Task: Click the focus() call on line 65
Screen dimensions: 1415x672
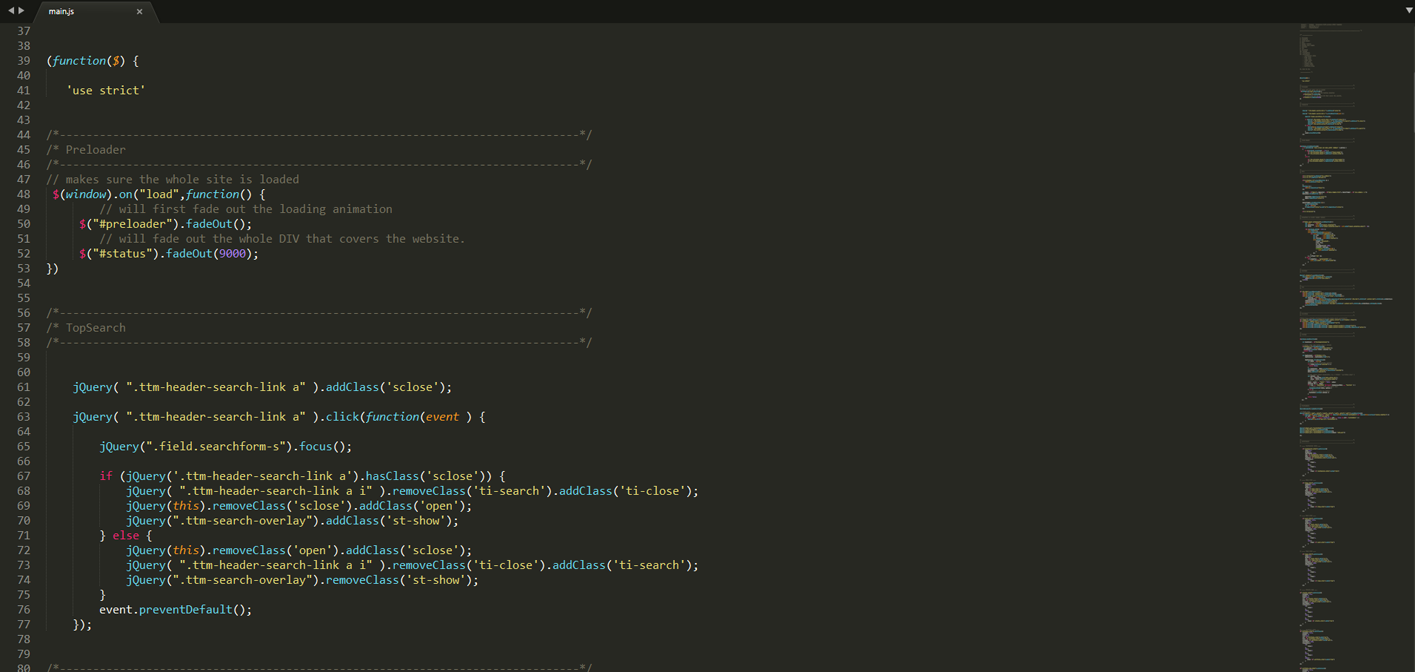Action: click(322, 447)
